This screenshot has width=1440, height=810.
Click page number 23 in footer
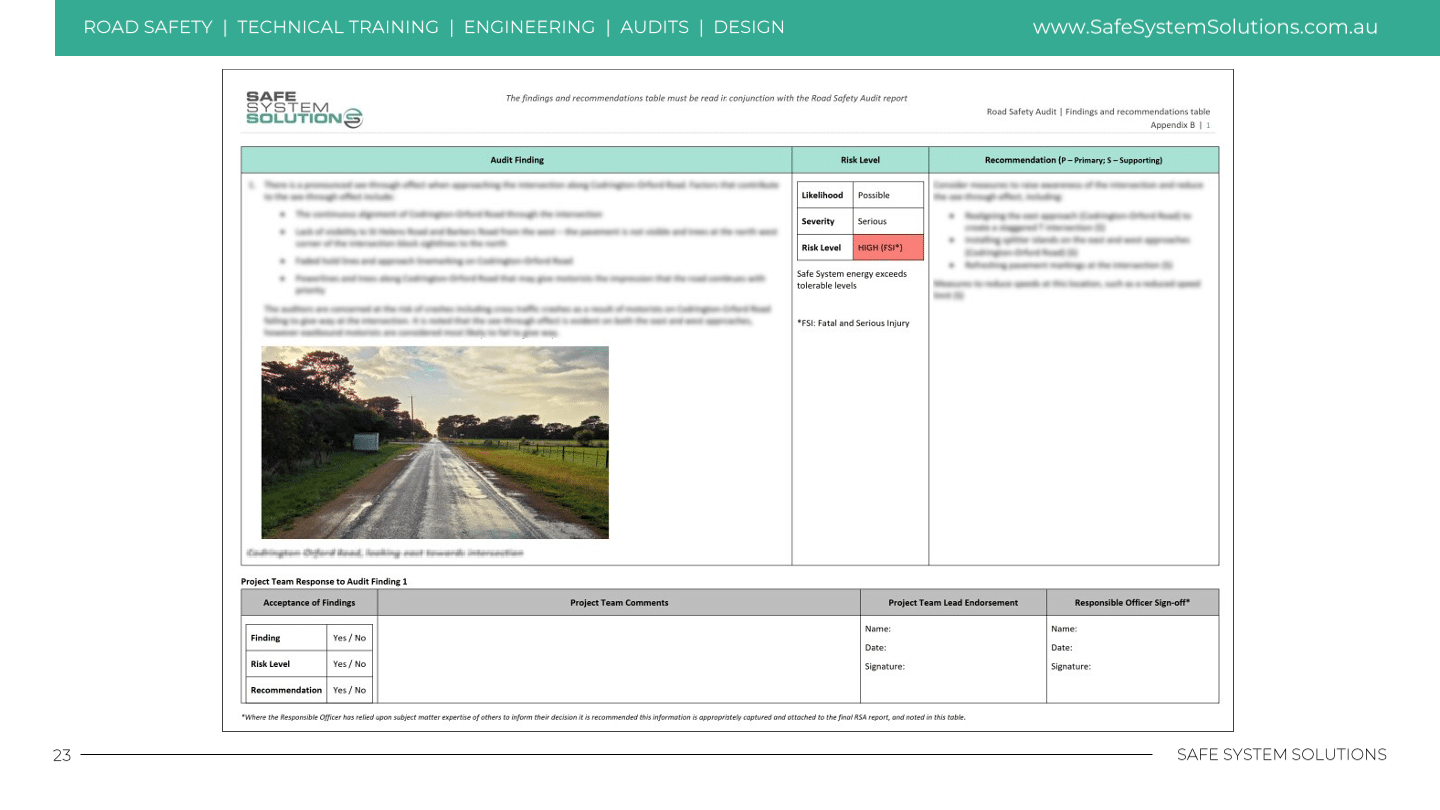(x=62, y=755)
